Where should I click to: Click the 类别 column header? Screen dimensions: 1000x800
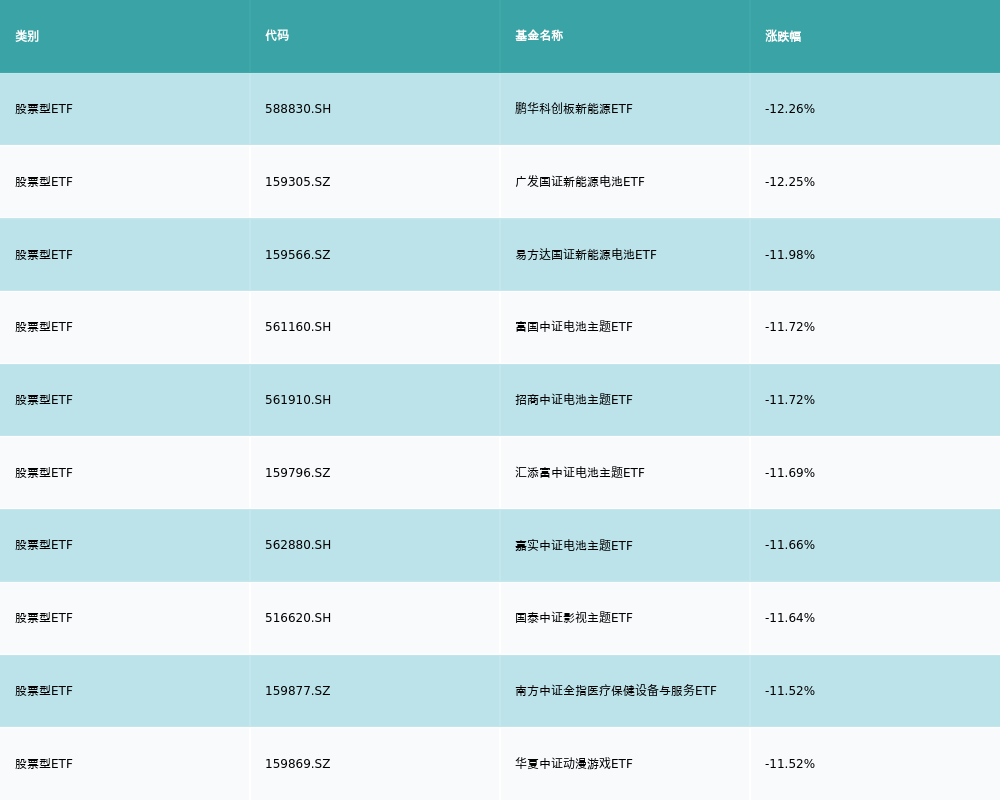(27, 36)
